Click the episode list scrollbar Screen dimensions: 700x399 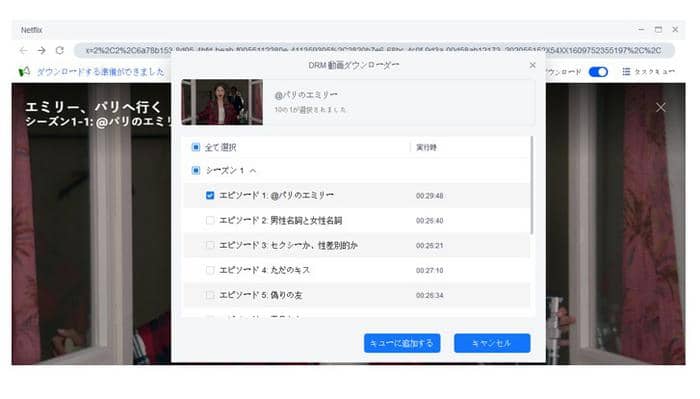point(531,185)
